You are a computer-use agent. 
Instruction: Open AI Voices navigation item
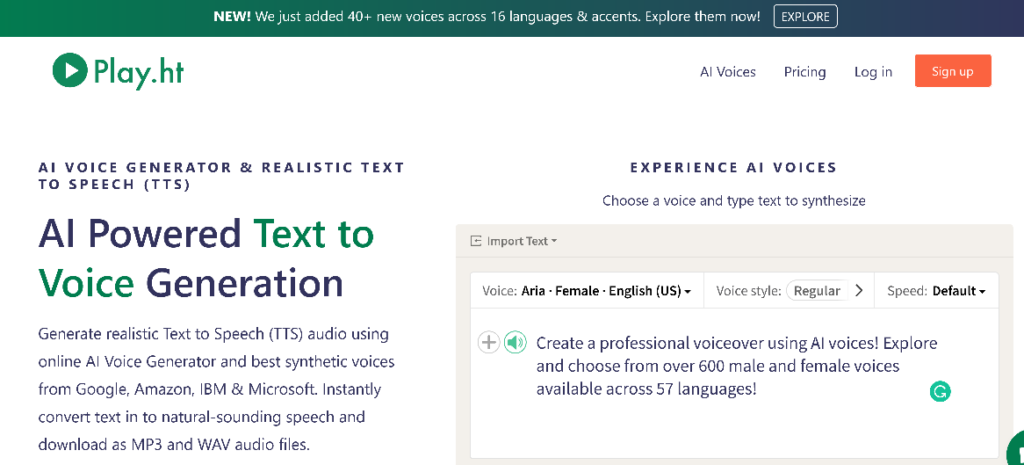coord(728,72)
